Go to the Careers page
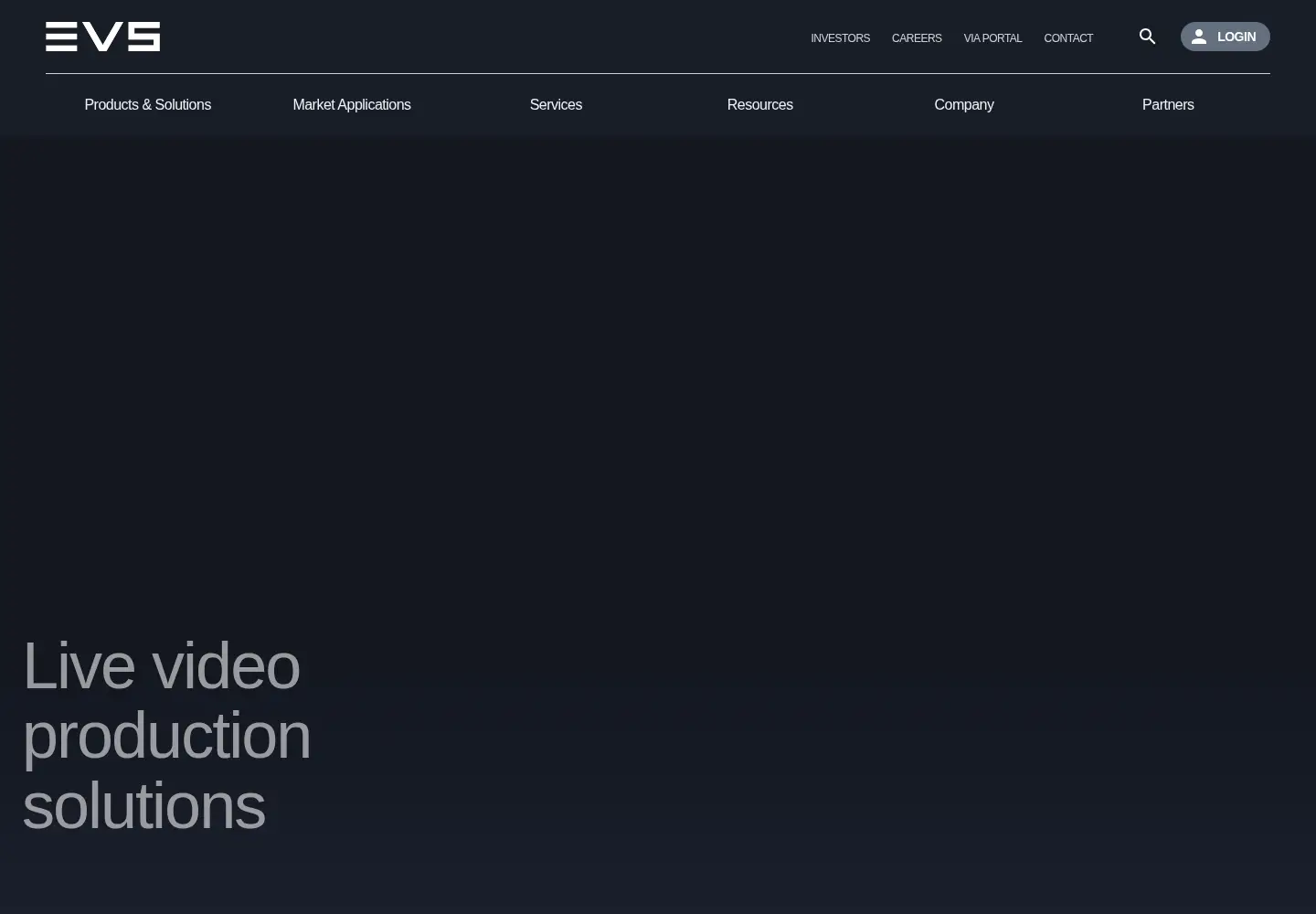This screenshot has height=914, width=1316. click(x=917, y=38)
